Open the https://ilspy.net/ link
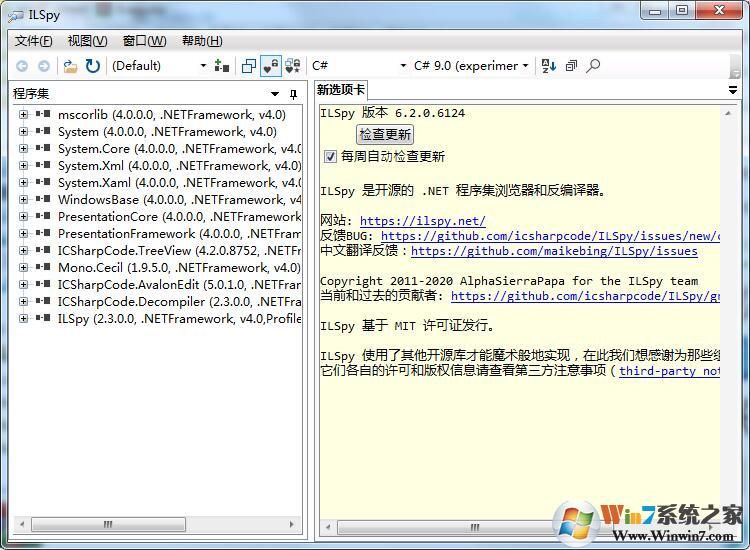Image resolution: width=750 pixels, height=550 pixels. pos(423,221)
